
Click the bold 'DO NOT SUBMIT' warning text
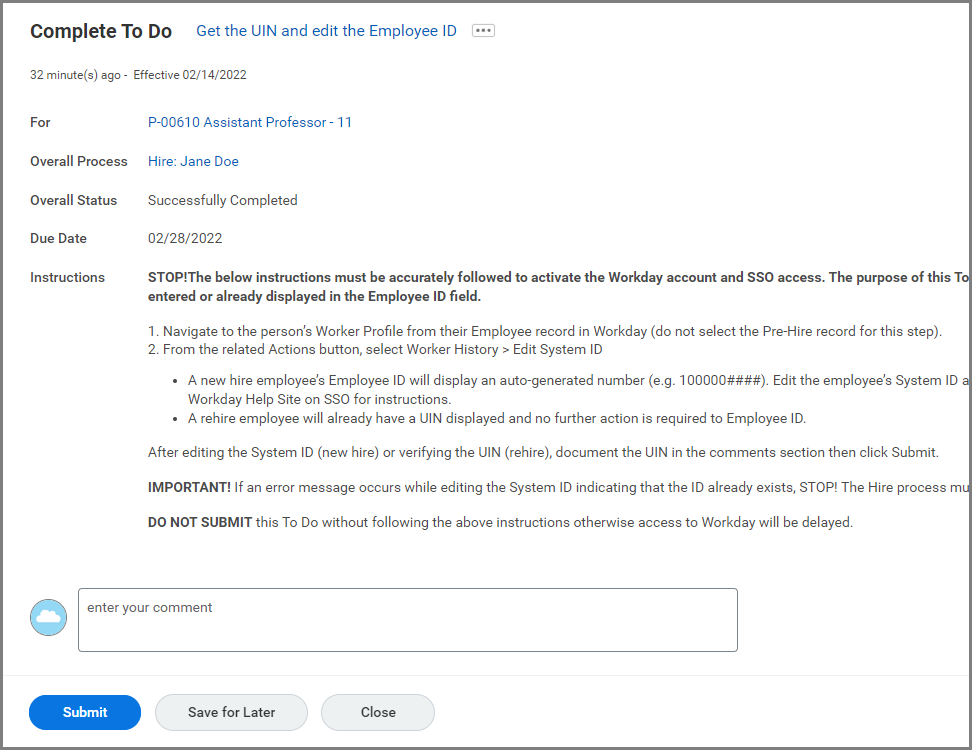point(200,522)
